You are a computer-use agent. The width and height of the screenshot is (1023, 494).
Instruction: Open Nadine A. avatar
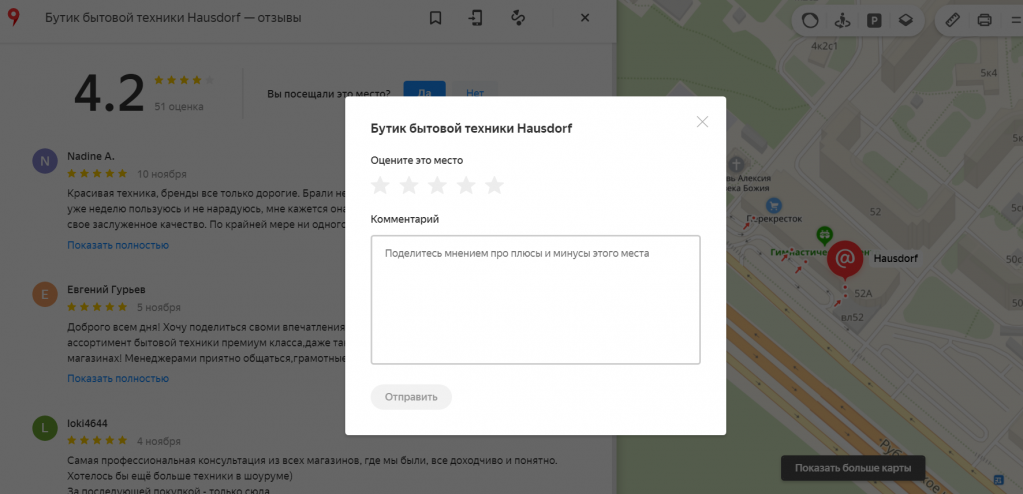click(x=44, y=162)
